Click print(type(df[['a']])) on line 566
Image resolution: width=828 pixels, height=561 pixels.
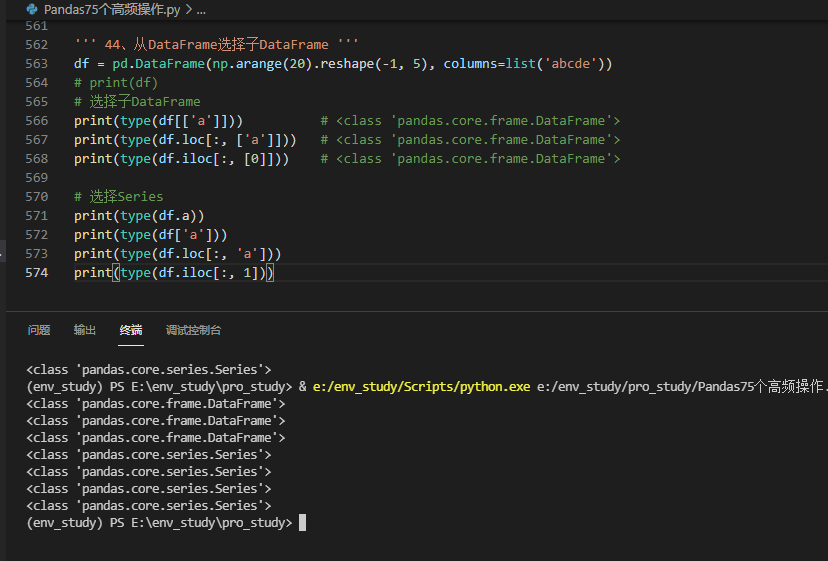tap(158, 121)
